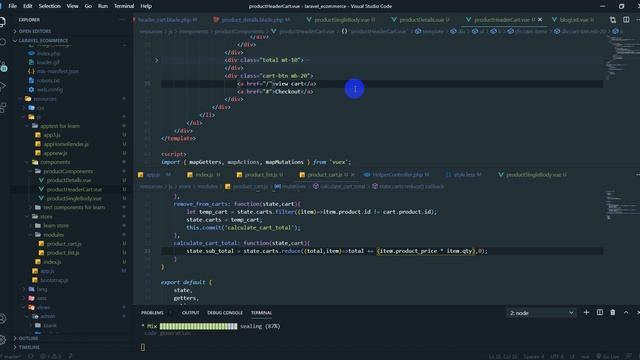This screenshot has width=640, height=360.
Task: Split the top editor right
Action: click(x=626, y=20)
